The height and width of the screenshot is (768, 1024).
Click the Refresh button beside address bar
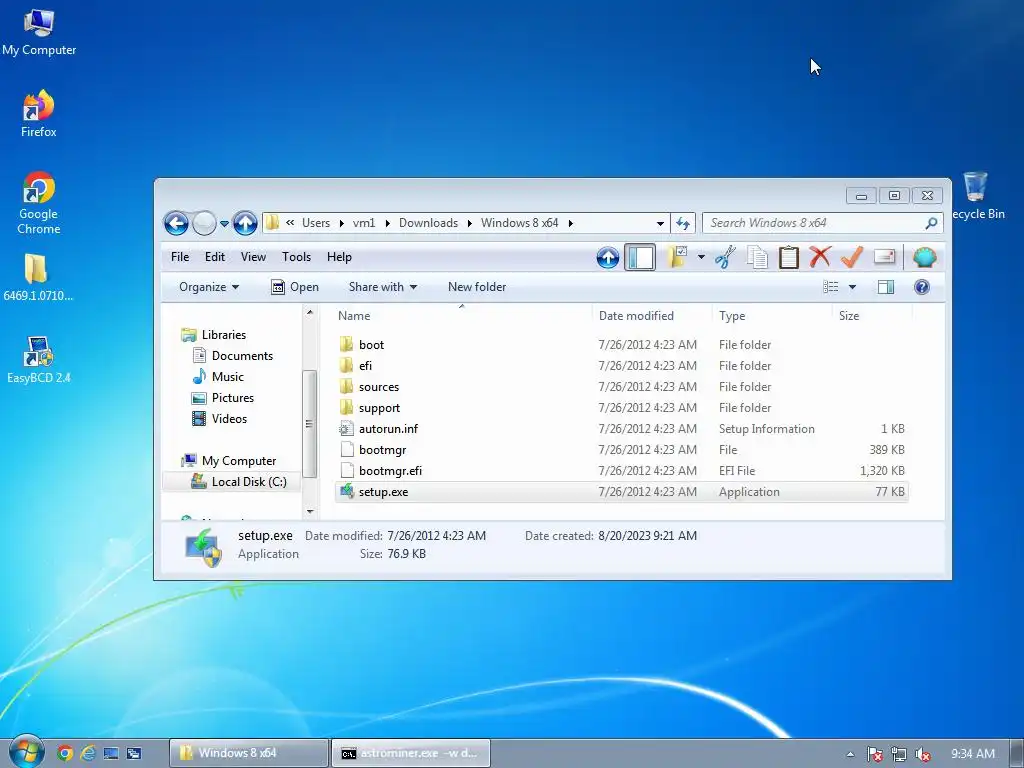683,223
